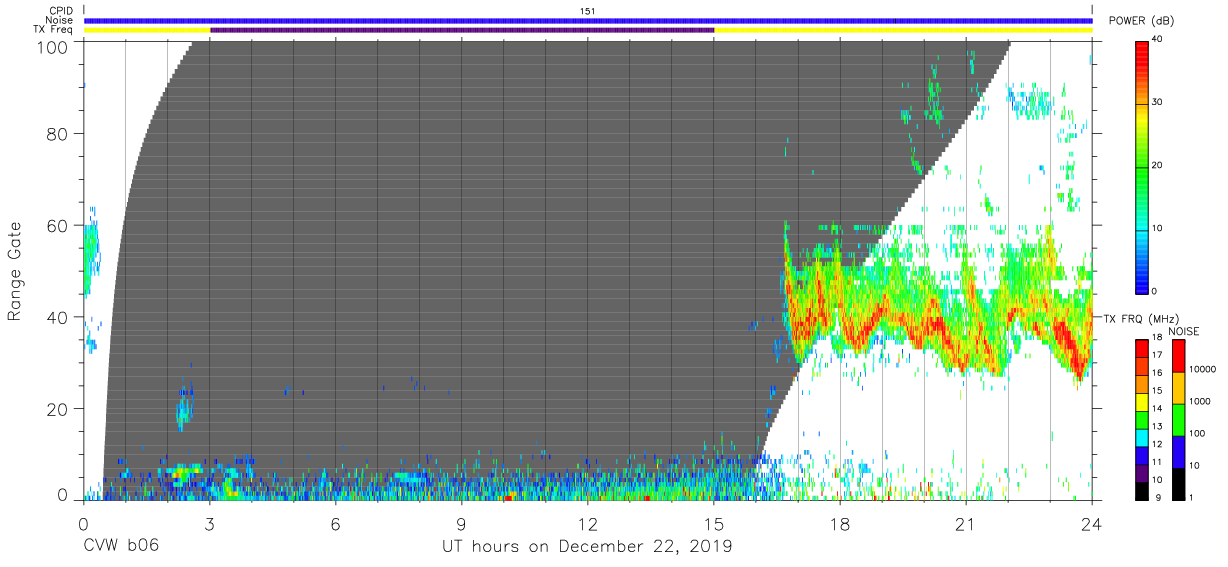
Task: Click the 9 tick on UT hours axis
Action: click(x=462, y=522)
